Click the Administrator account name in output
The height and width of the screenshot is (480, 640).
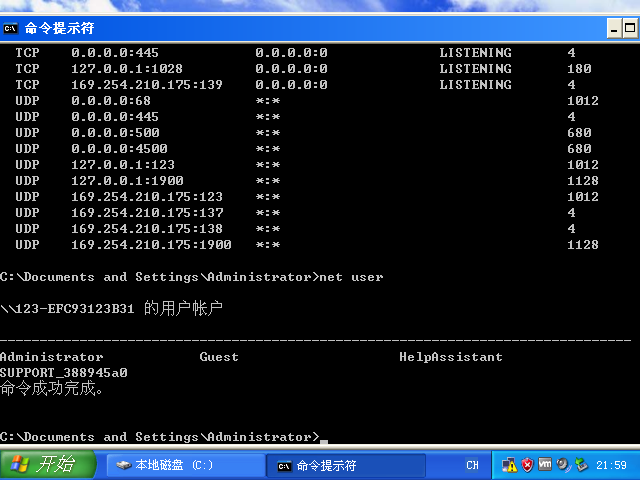pos(51,357)
